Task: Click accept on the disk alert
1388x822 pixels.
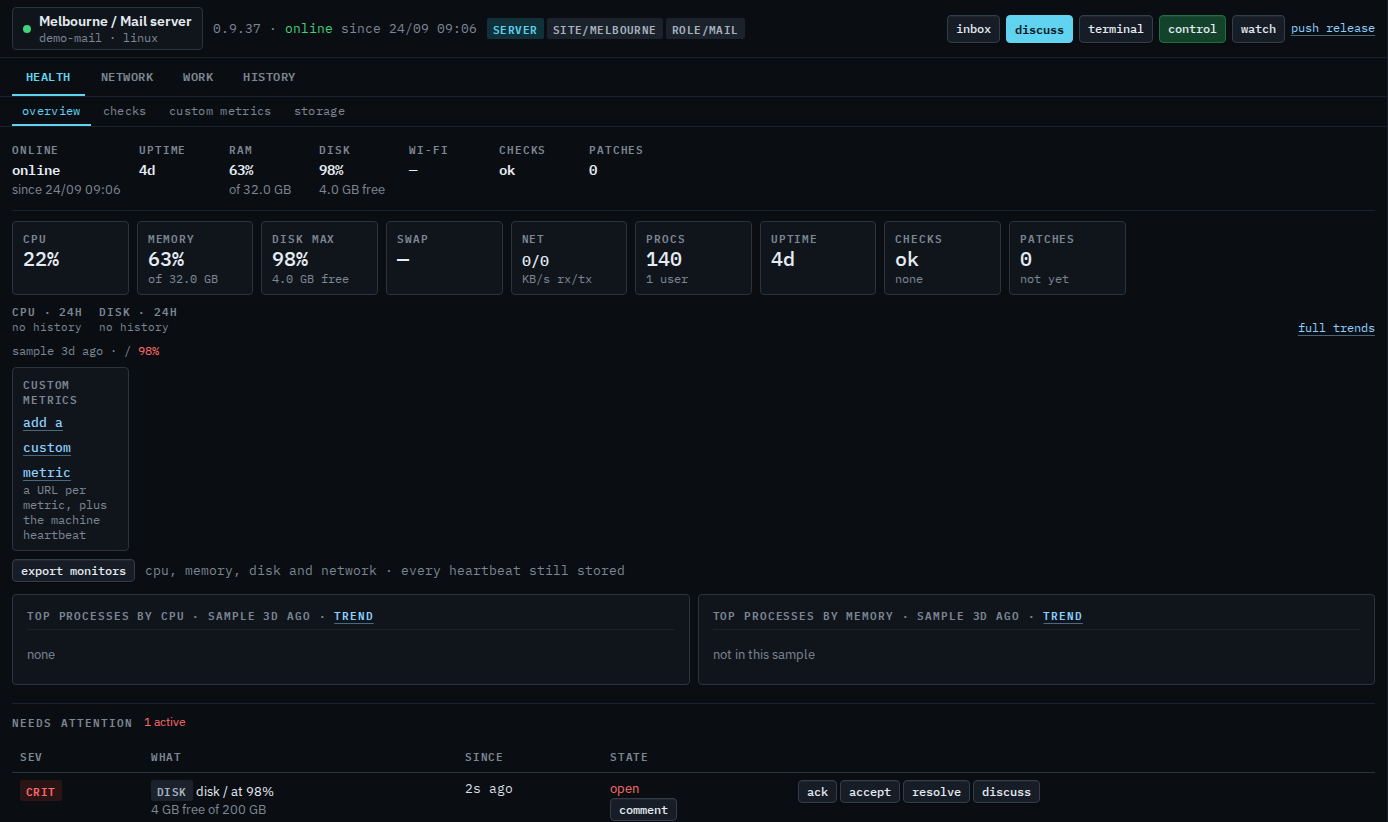Action: pos(870,792)
